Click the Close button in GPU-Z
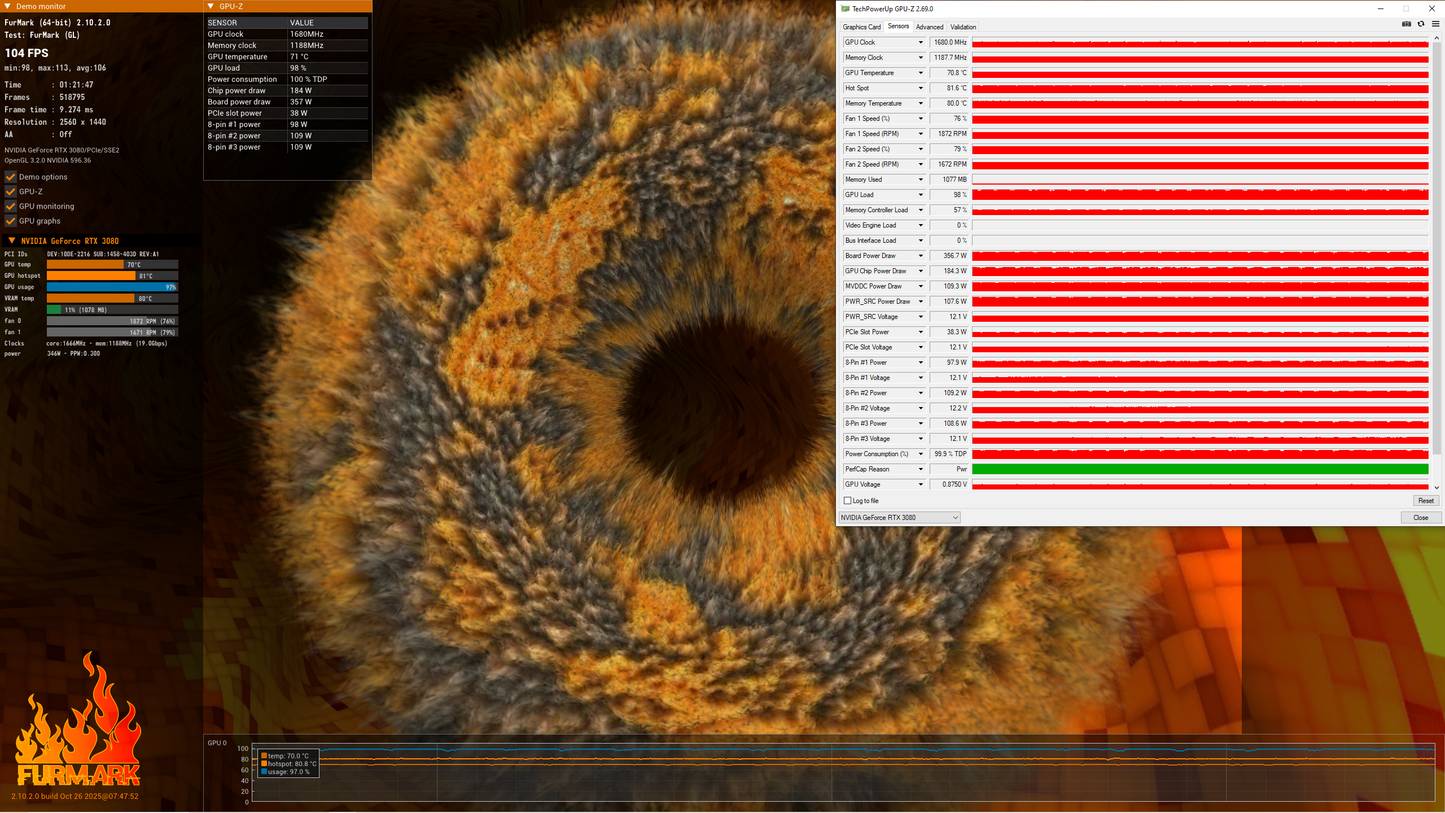This screenshot has width=1445, height=813. click(1421, 518)
